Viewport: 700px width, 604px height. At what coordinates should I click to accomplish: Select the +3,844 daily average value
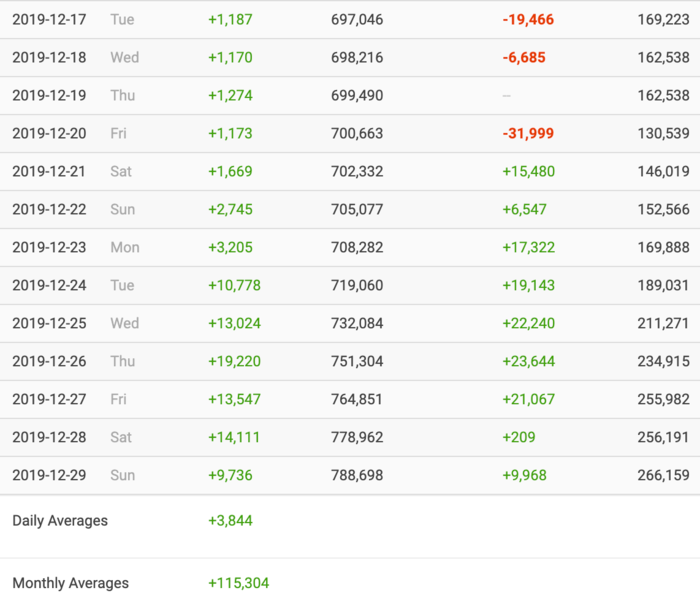(230, 521)
